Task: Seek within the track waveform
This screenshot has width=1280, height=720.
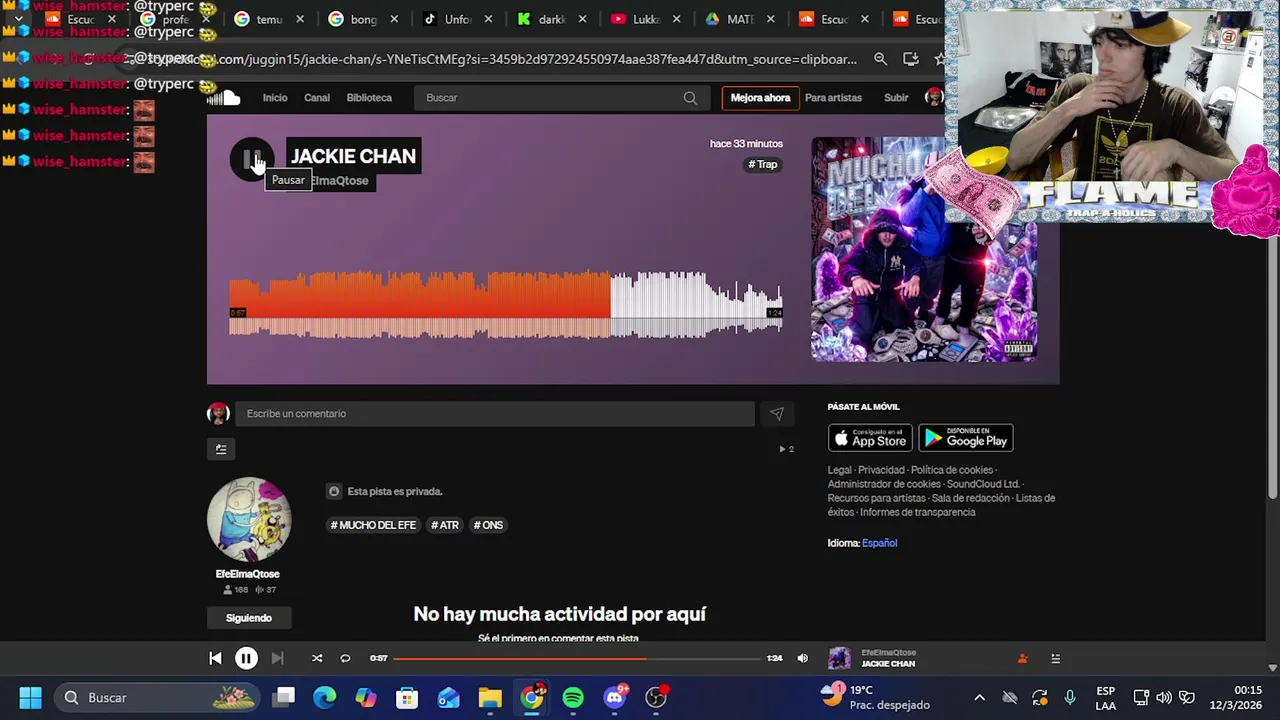Action: click(x=505, y=304)
